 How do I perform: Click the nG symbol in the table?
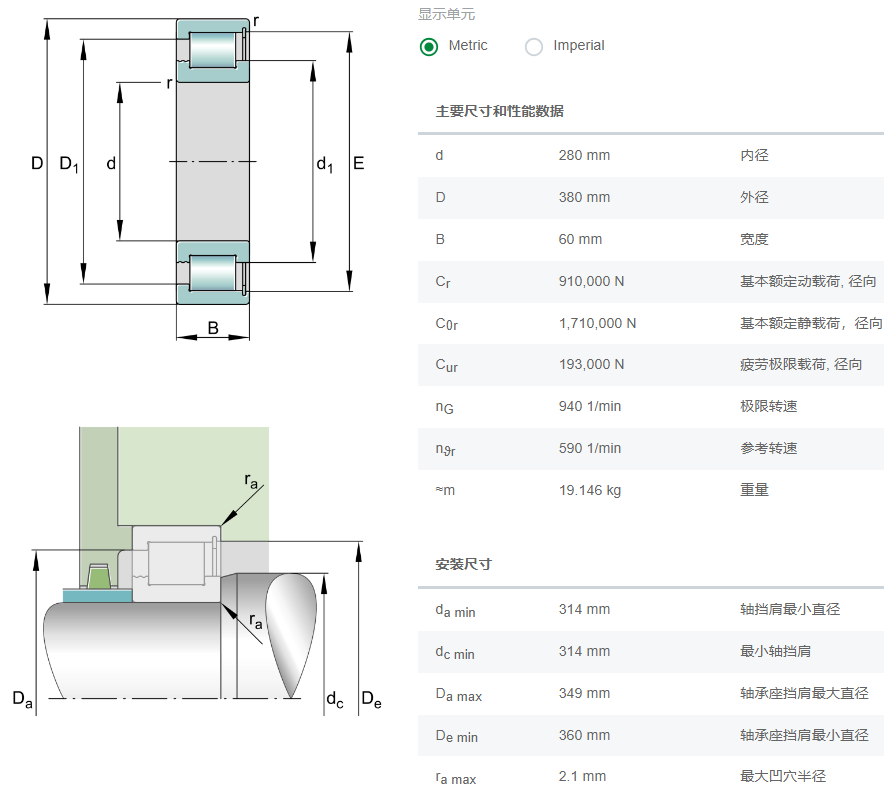tap(444, 407)
